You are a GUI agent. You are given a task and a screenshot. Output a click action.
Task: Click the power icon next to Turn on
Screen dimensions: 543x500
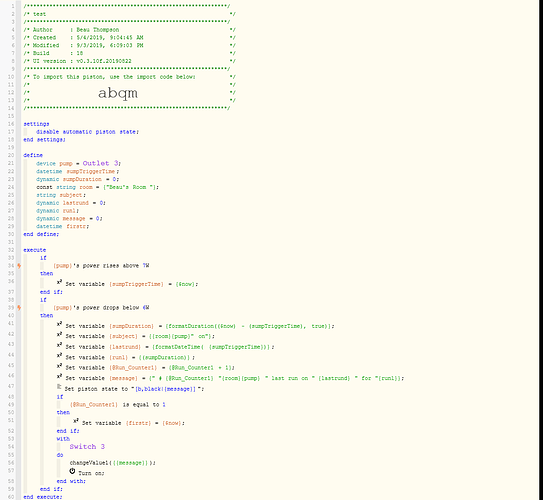(72, 471)
